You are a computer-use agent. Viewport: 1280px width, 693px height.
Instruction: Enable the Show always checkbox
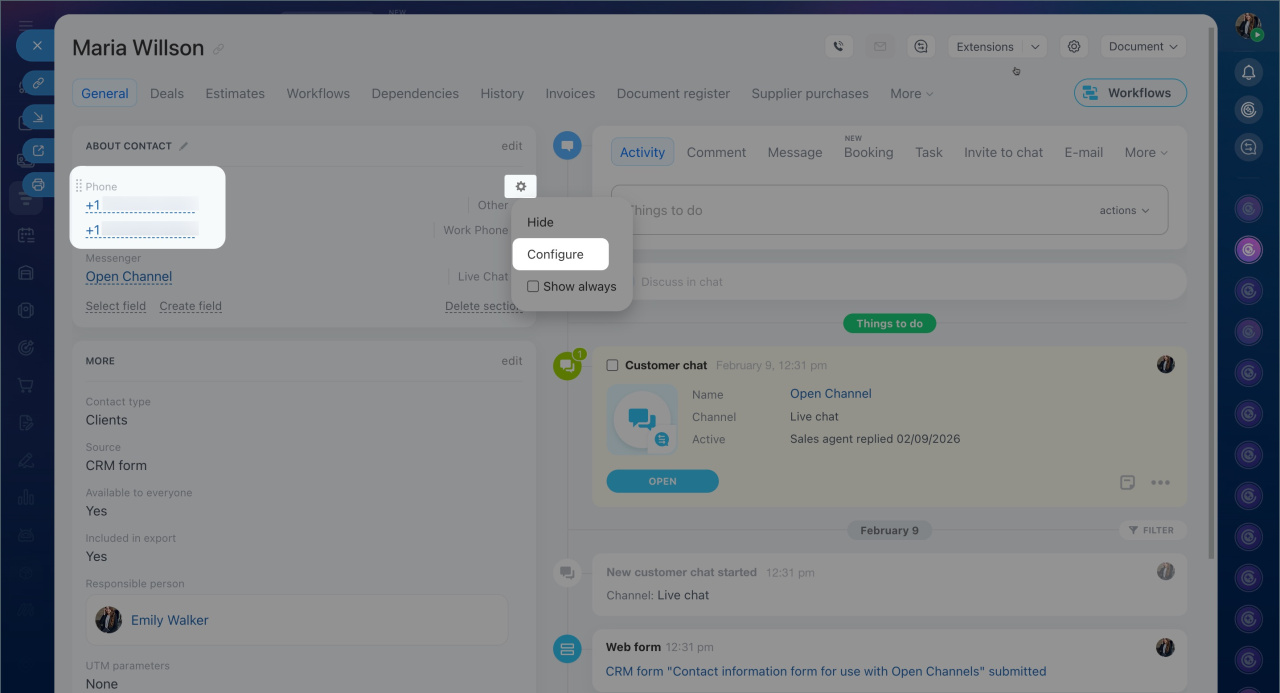point(533,286)
